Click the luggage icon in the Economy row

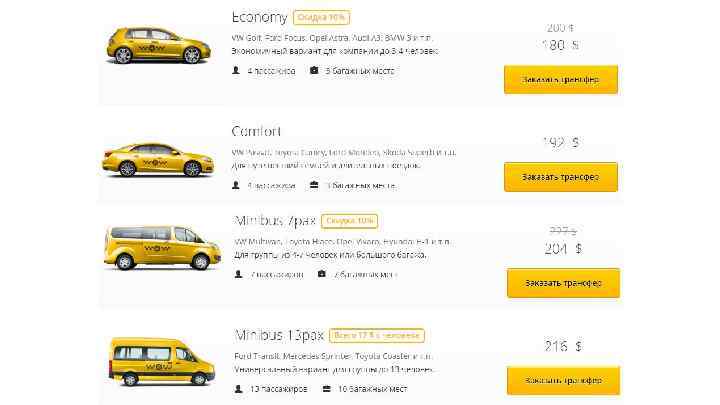[x=314, y=71]
